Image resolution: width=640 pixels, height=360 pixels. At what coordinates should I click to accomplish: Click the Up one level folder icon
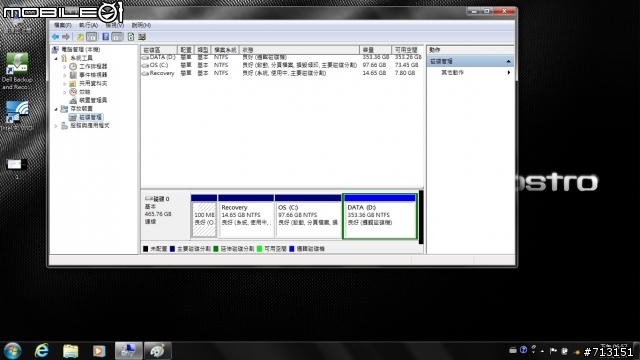point(80,37)
